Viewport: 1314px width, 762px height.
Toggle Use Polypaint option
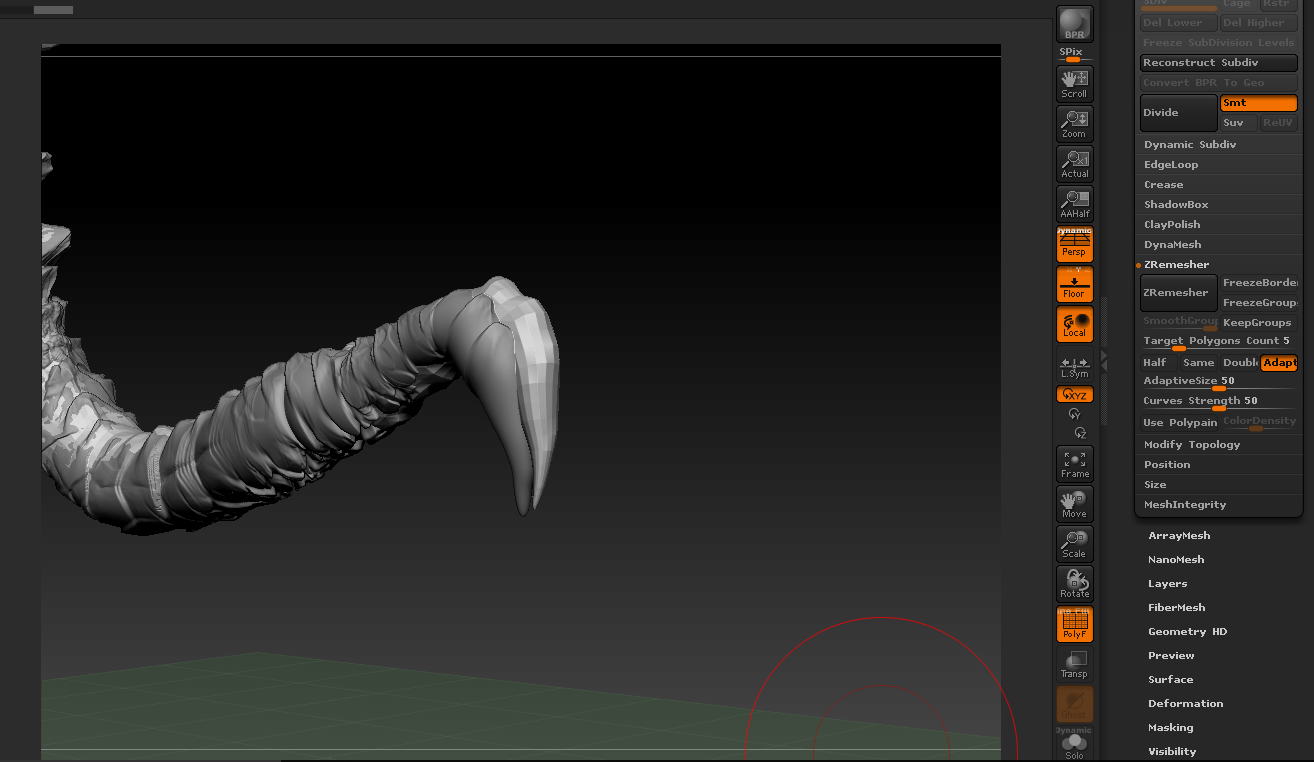(x=1179, y=423)
